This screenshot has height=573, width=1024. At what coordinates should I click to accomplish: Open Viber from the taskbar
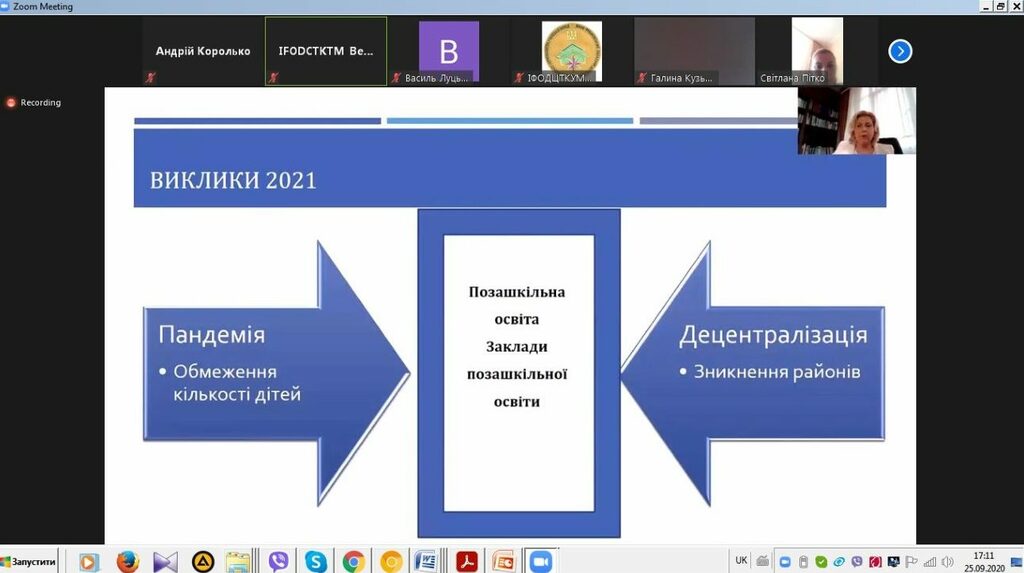(x=278, y=561)
